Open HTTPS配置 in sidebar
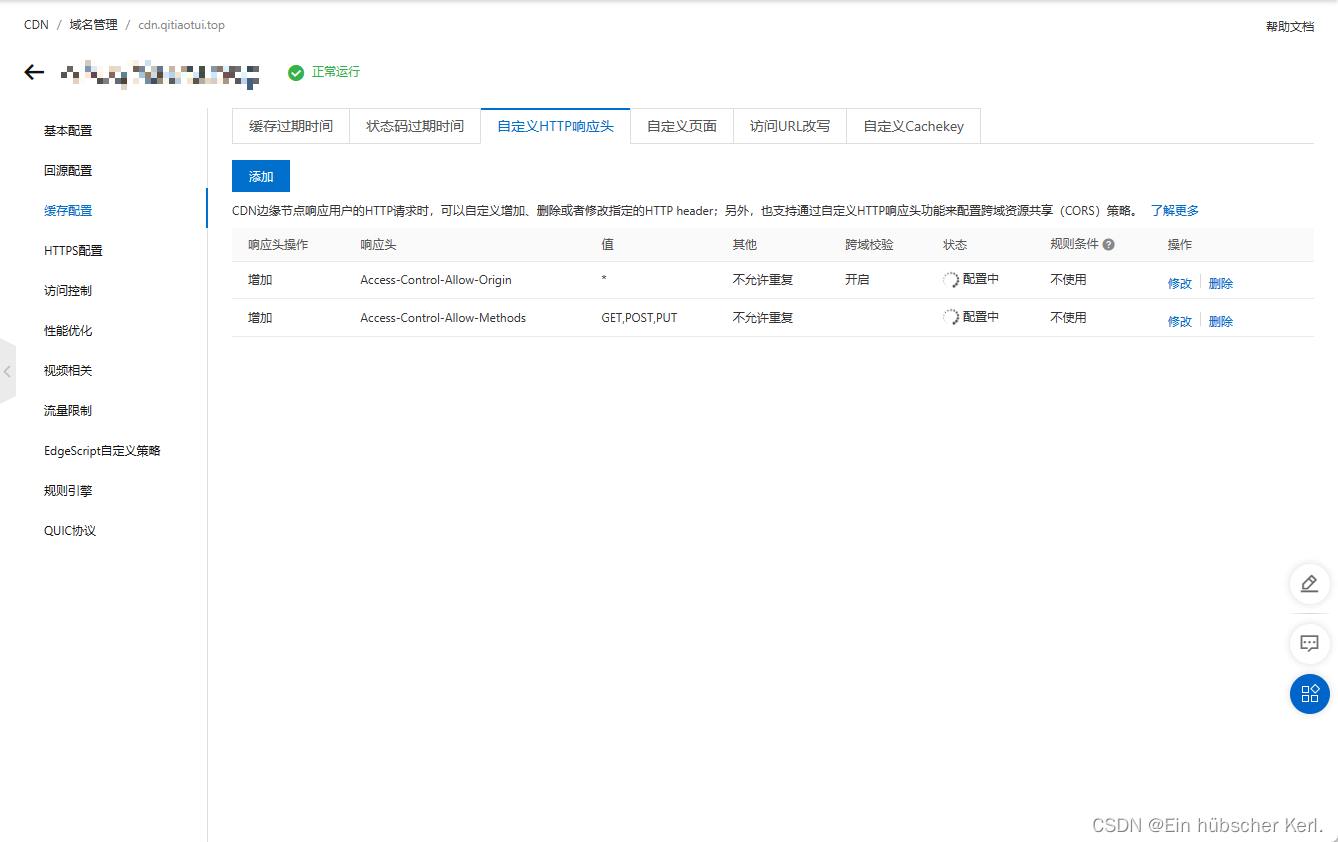 73,251
